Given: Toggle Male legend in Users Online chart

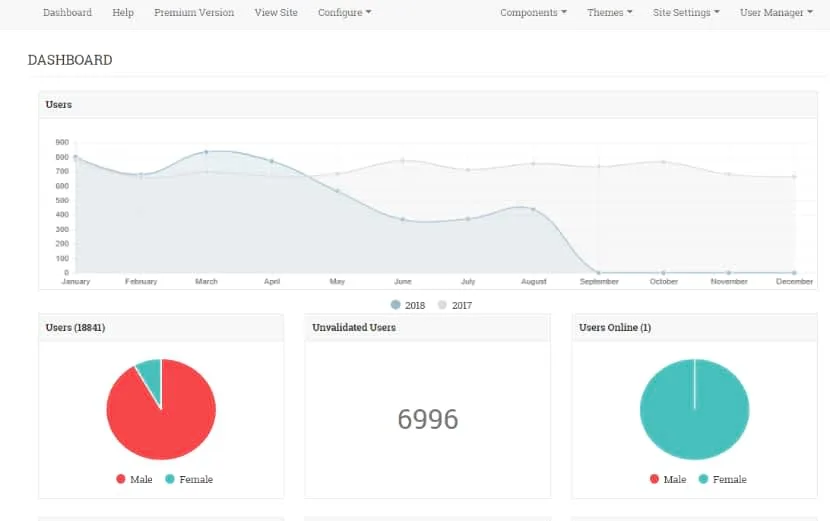Looking at the screenshot, I should tap(668, 479).
